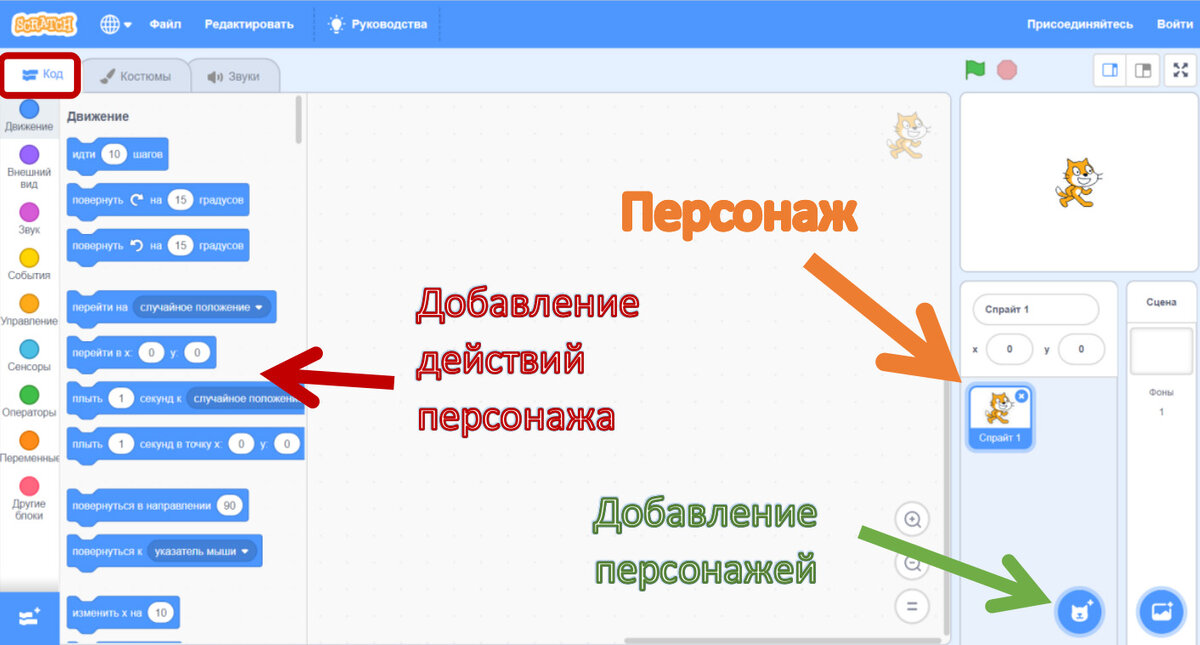Click the counterclockwise rotate icon in повернуть block
Screen dimensions: 1200x645
tap(137, 245)
